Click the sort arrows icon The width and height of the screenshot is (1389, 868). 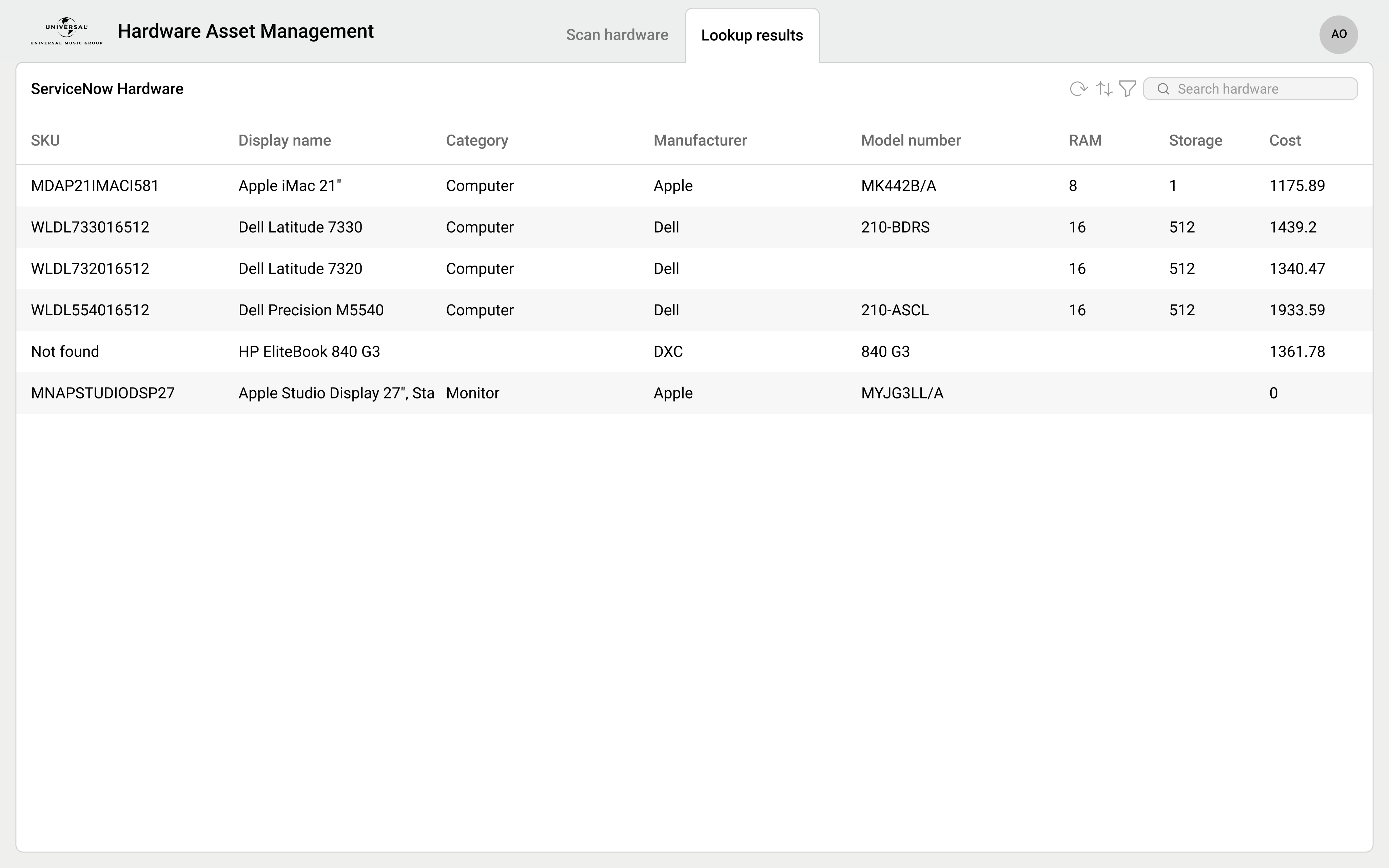[1104, 89]
